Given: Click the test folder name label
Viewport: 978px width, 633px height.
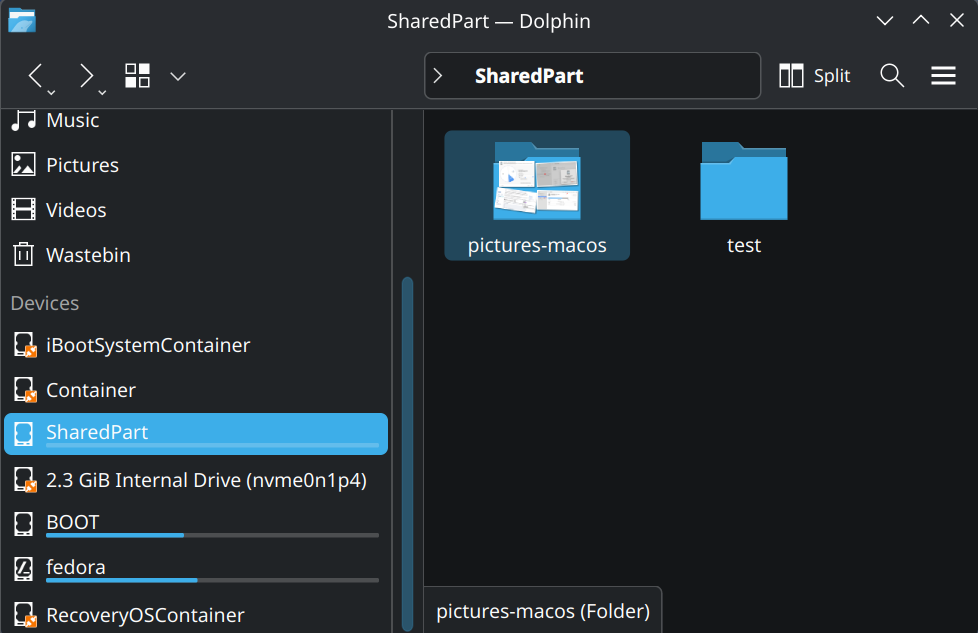Looking at the screenshot, I should click(x=743, y=245).
